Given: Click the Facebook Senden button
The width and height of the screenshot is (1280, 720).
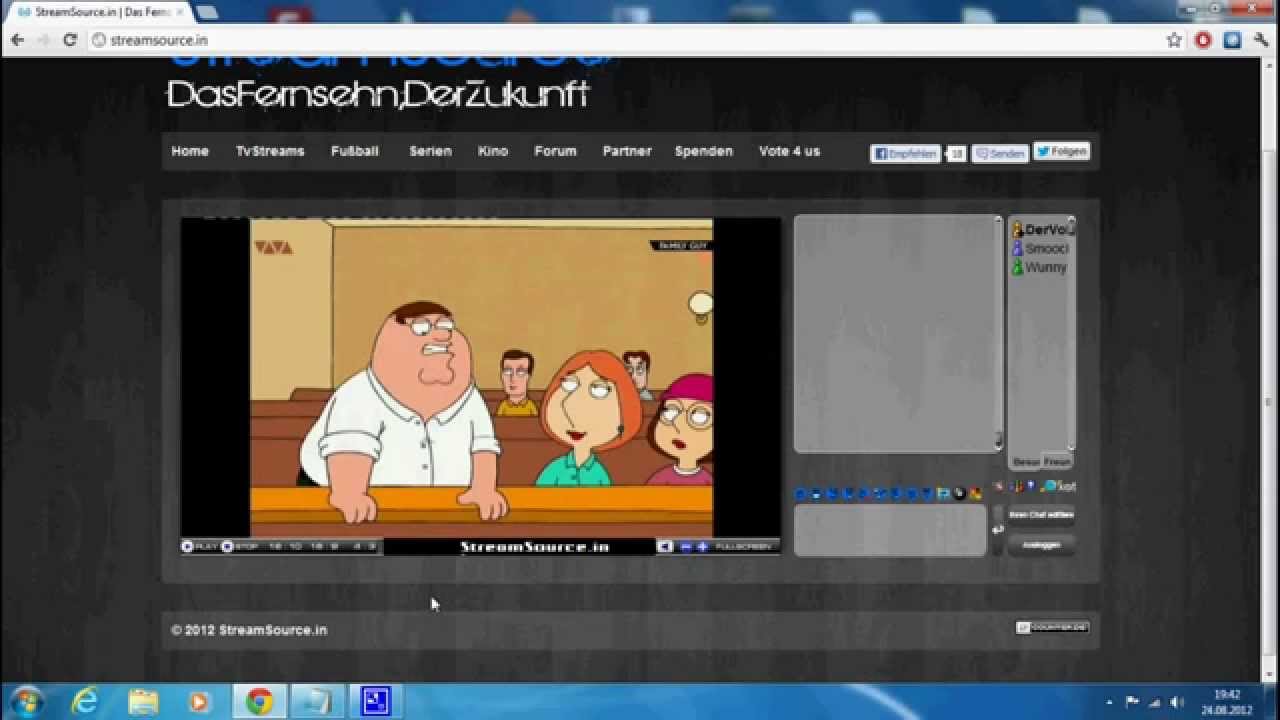Looking at the screenshot, I should [x=1000, y=154].
